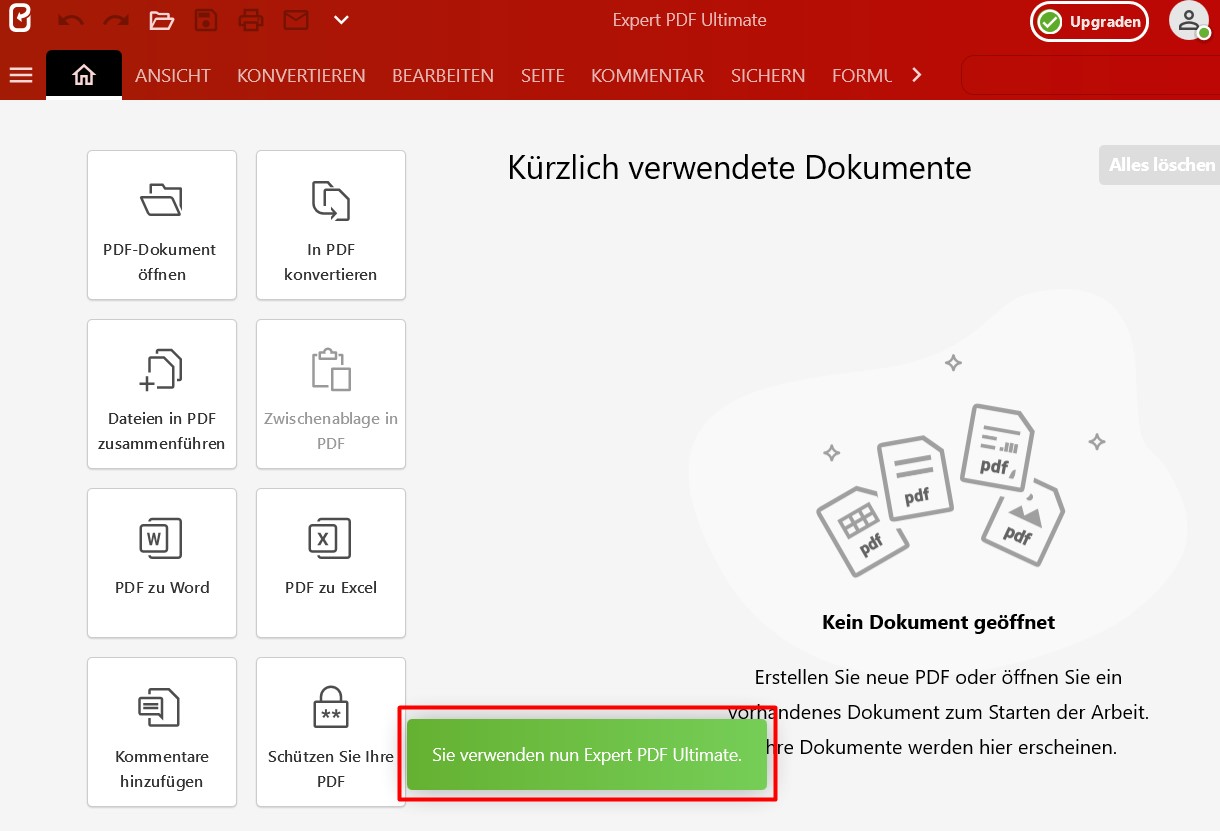Click the Kürzlich verwendete Dokumente heading
This screenshot has height=831, width=1220.
[x=740, y=167]
